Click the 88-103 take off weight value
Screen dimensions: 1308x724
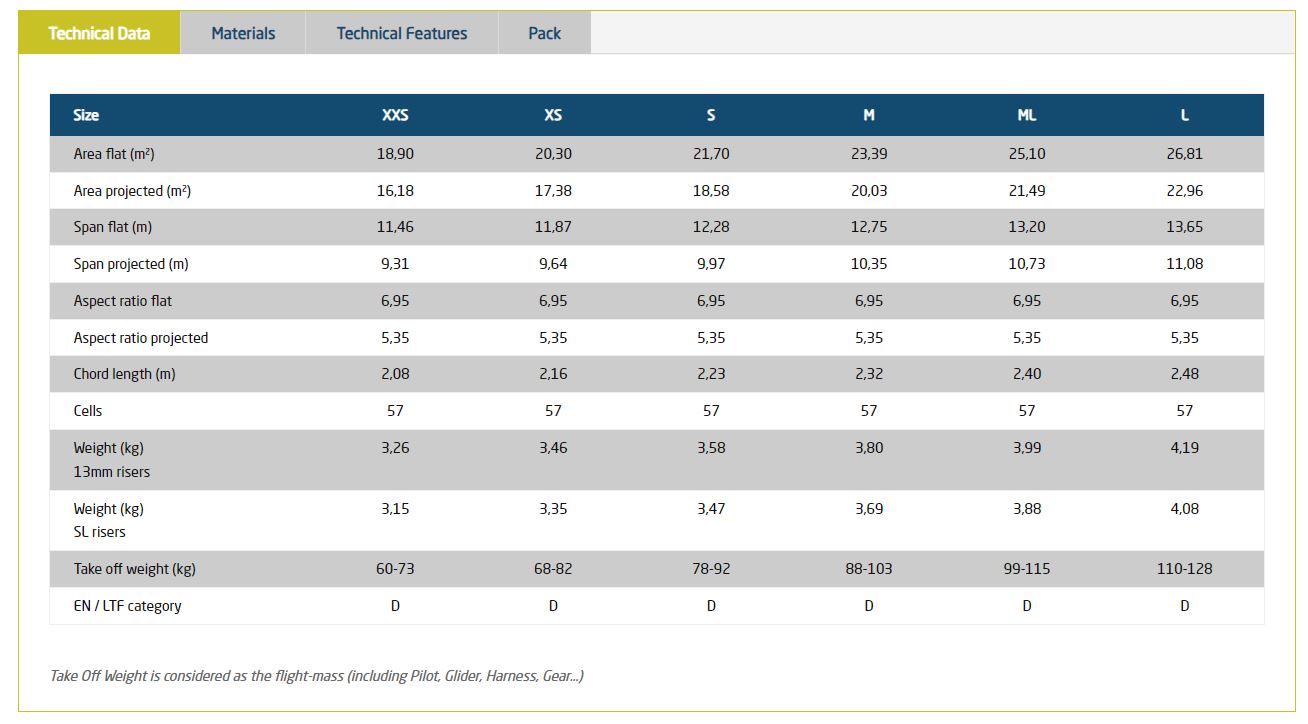[x=869, y=569]
